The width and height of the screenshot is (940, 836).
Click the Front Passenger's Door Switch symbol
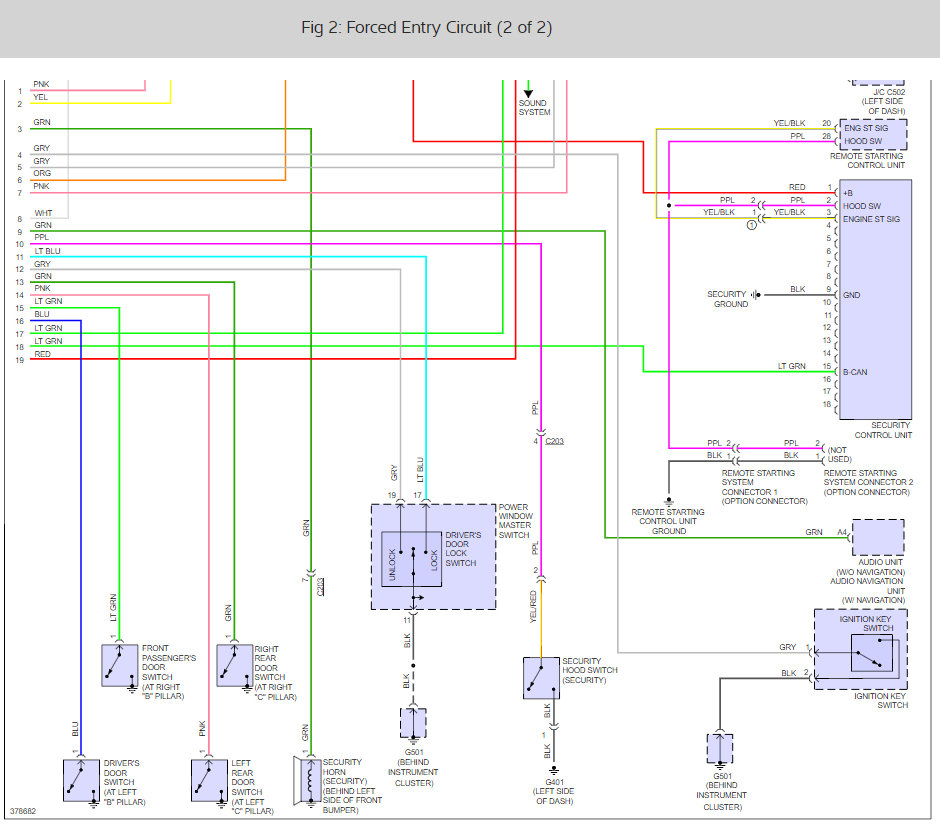(120, 665)
